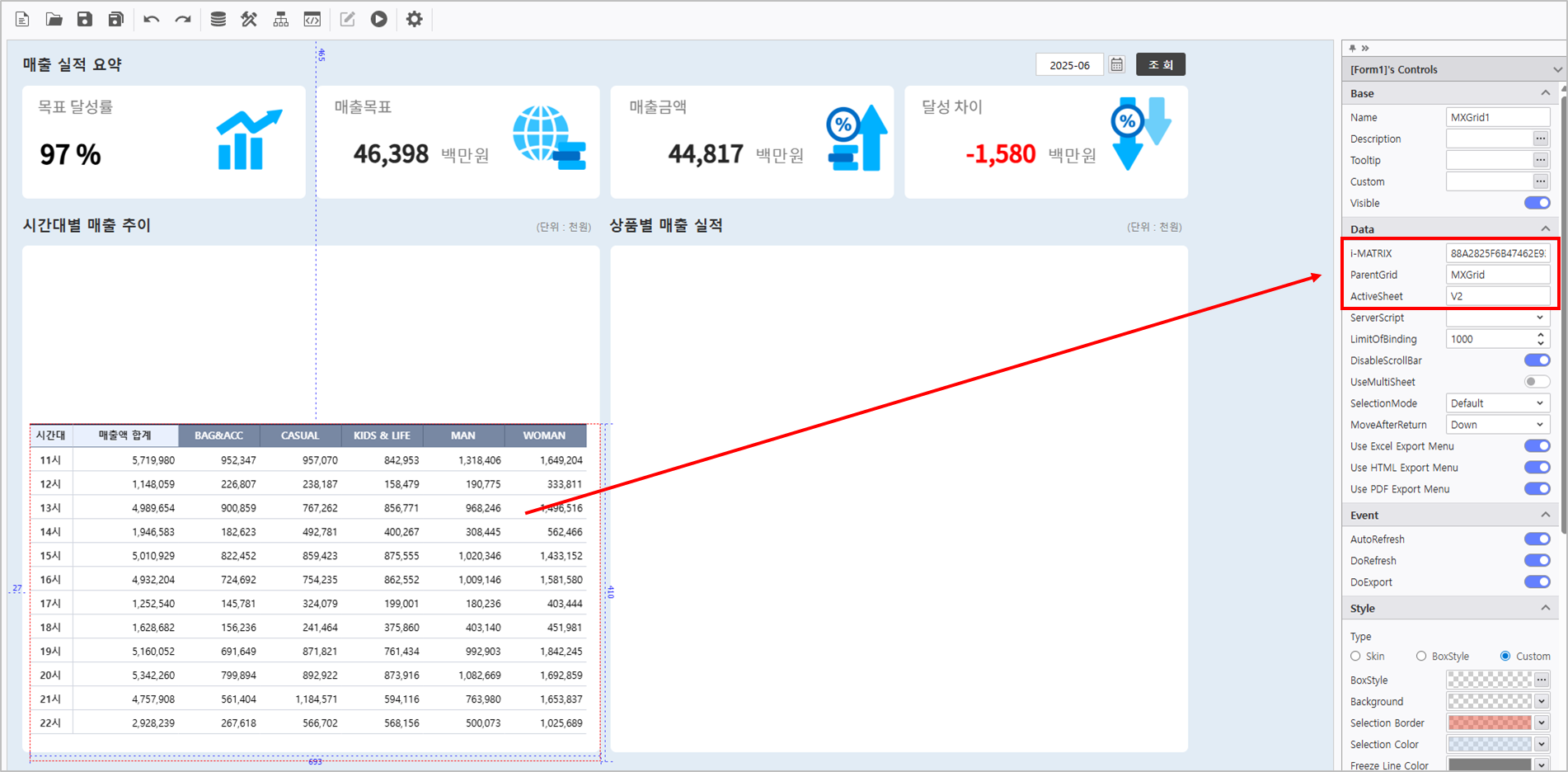Click the Description ellipsis button
1568x772 pixels.
tap(1540, 139)
